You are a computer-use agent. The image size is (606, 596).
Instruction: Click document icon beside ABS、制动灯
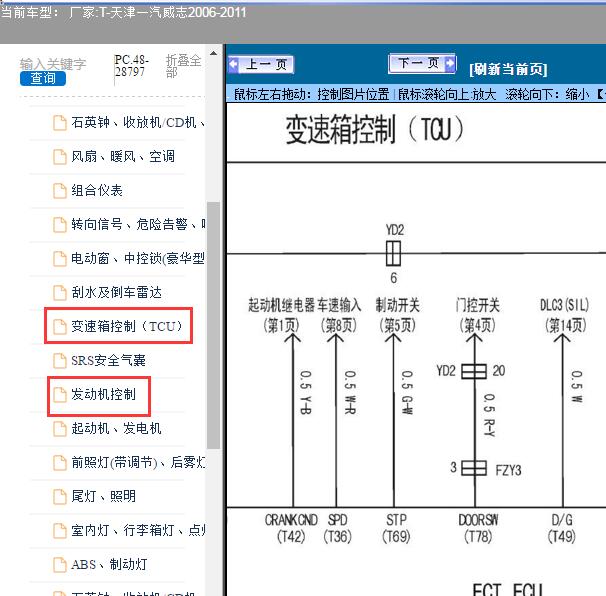(x=60, y=565)
